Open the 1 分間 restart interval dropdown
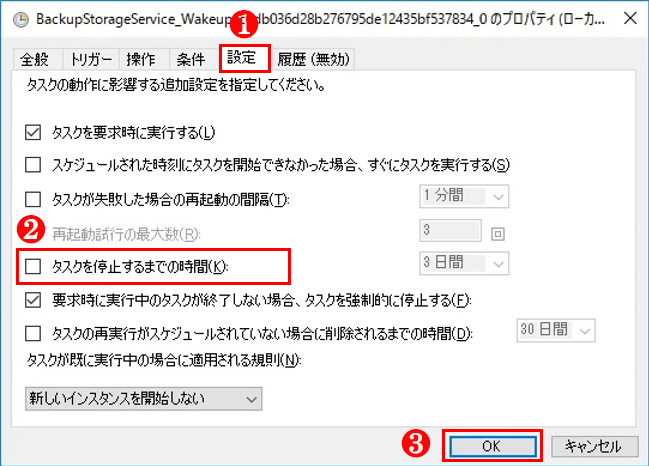The image size is (649, 466). pos(464,196)
